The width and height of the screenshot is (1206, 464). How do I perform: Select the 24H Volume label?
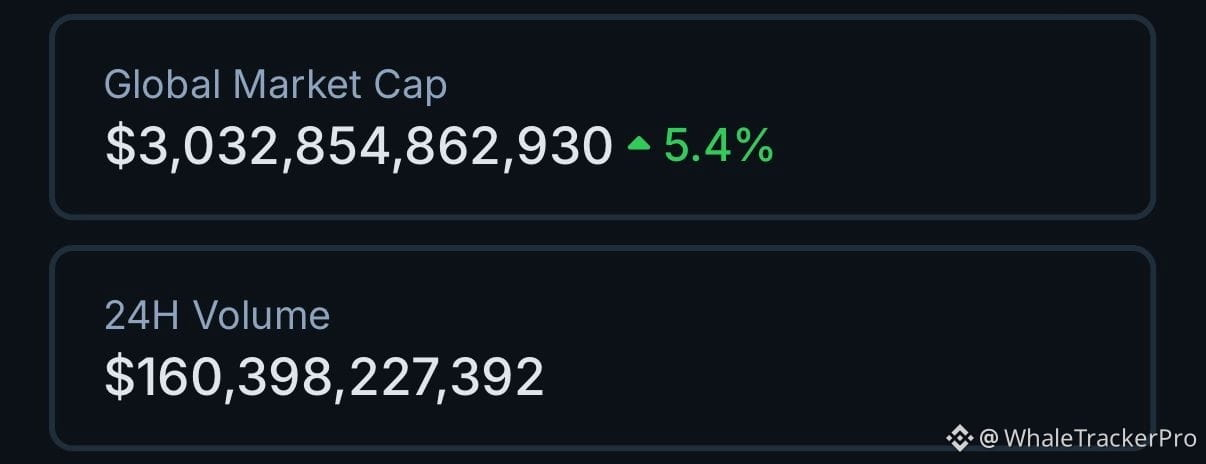coord(217,316)
